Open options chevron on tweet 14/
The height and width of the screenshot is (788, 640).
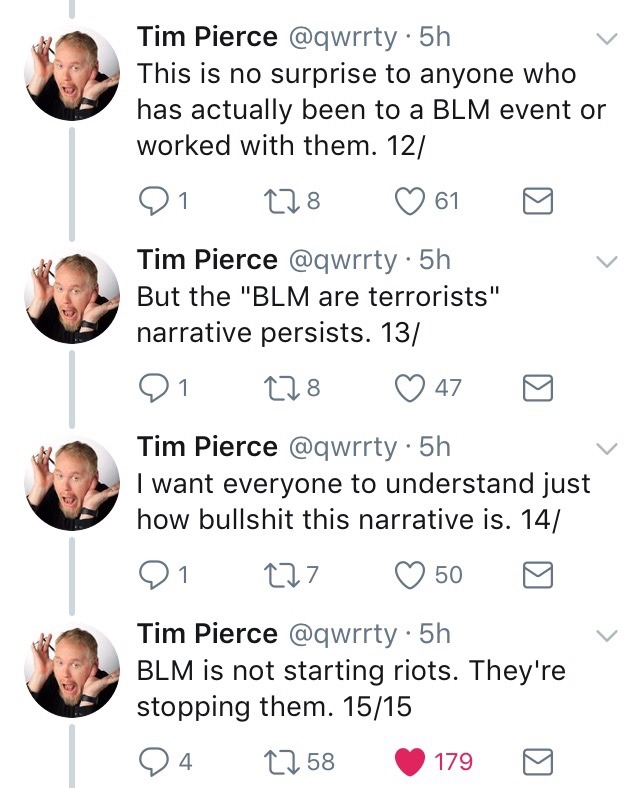tap(606, 447)
